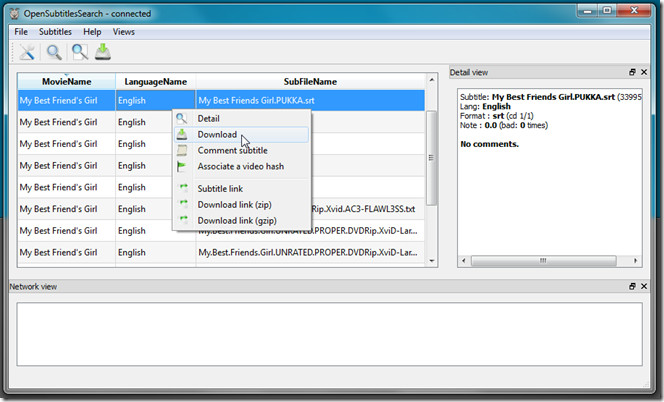The width and height of the screenshot is (664, 402).
Task: Open the Views menu
Action: click(124, 32)
